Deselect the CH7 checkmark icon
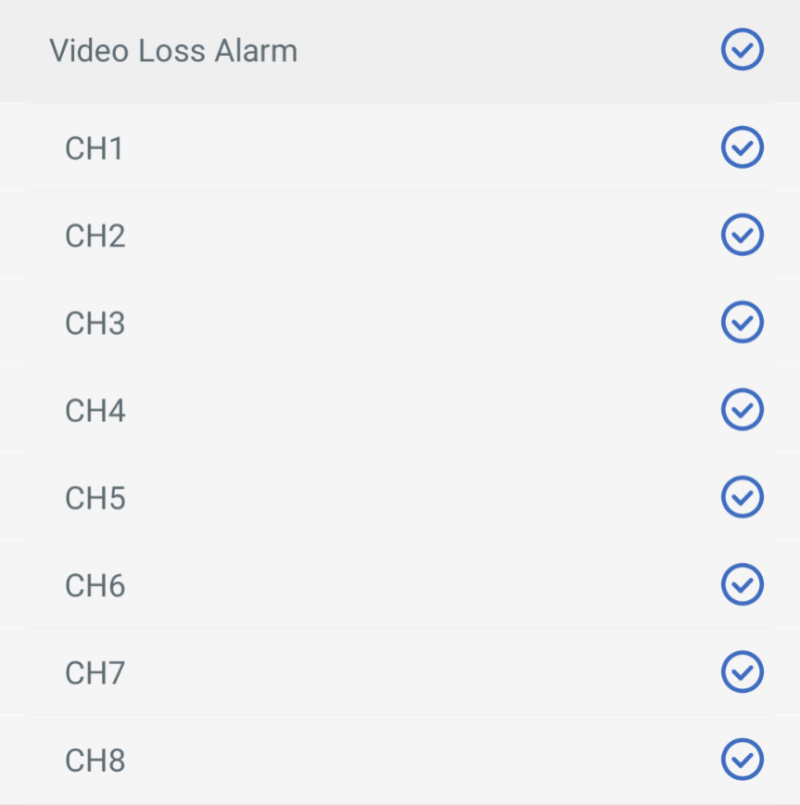This screenshot has width=800, height=805. point(742,671)
